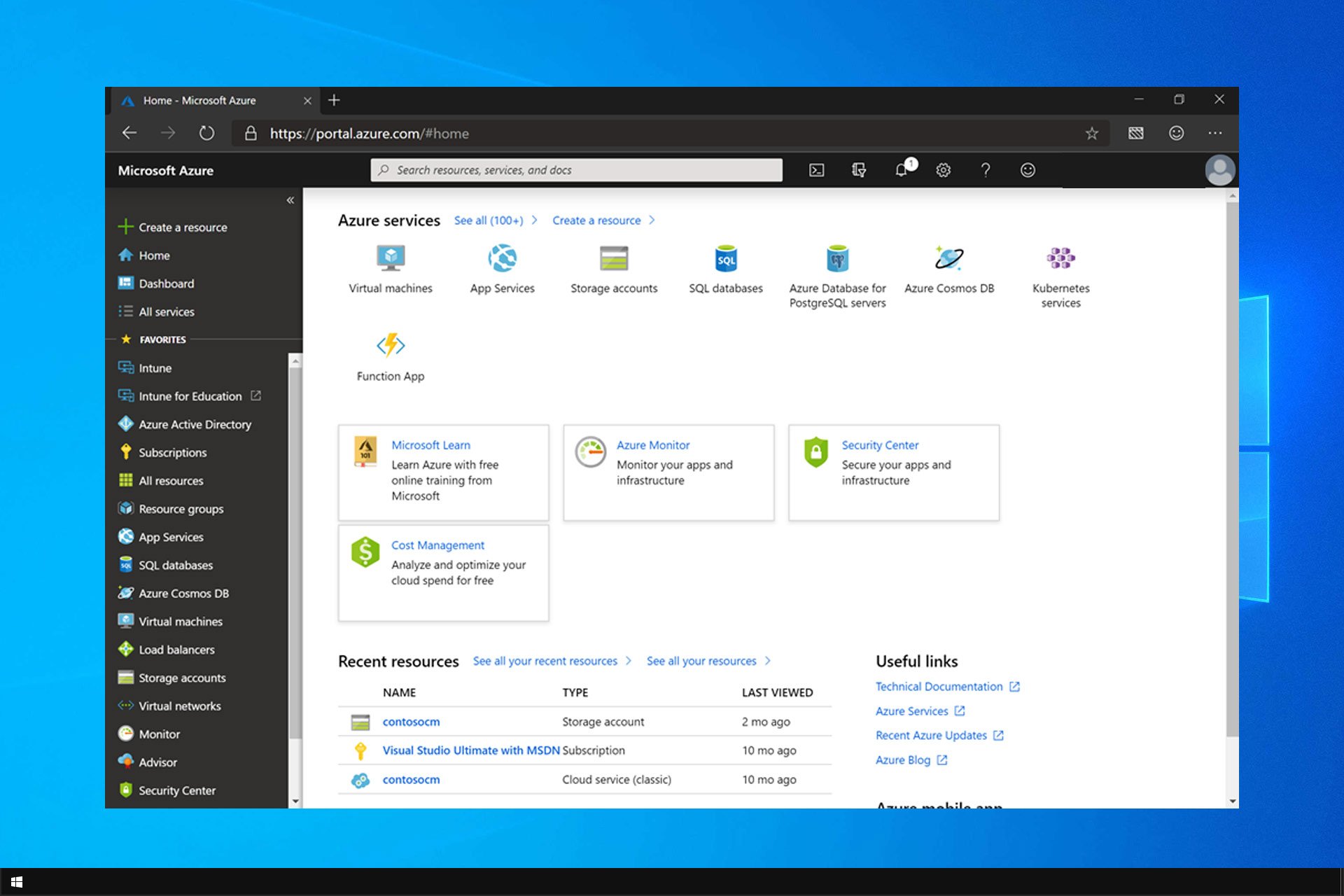Focus the Search resources, services, and docs box
The height and width of the screenshot is (896, 1344).
tap(576, 170)
